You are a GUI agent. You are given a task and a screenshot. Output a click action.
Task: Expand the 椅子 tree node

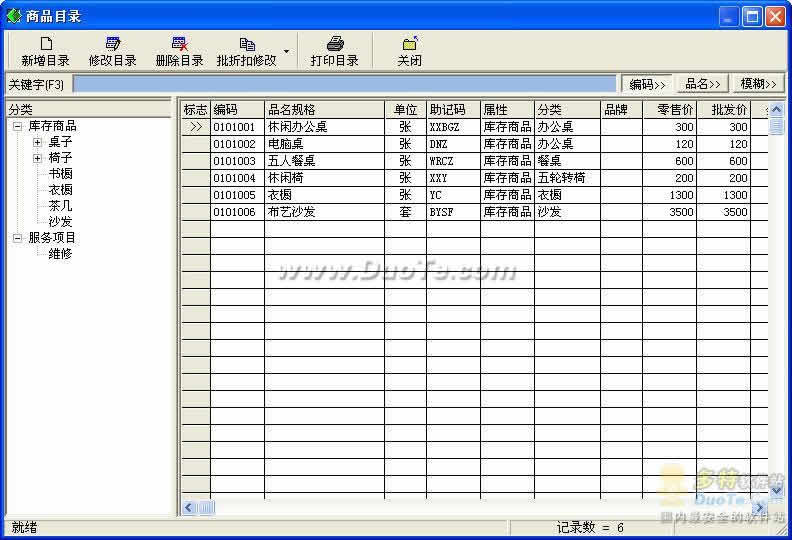37,158
